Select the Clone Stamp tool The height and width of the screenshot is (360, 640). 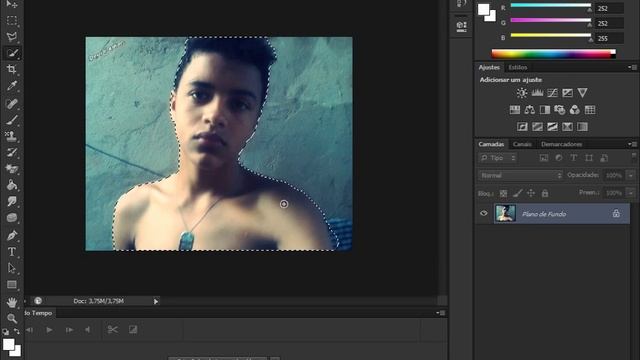point(12,136)
